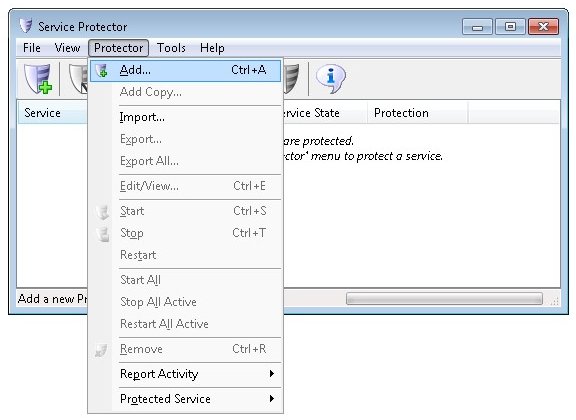Click the Protection column header

(417, 113)
